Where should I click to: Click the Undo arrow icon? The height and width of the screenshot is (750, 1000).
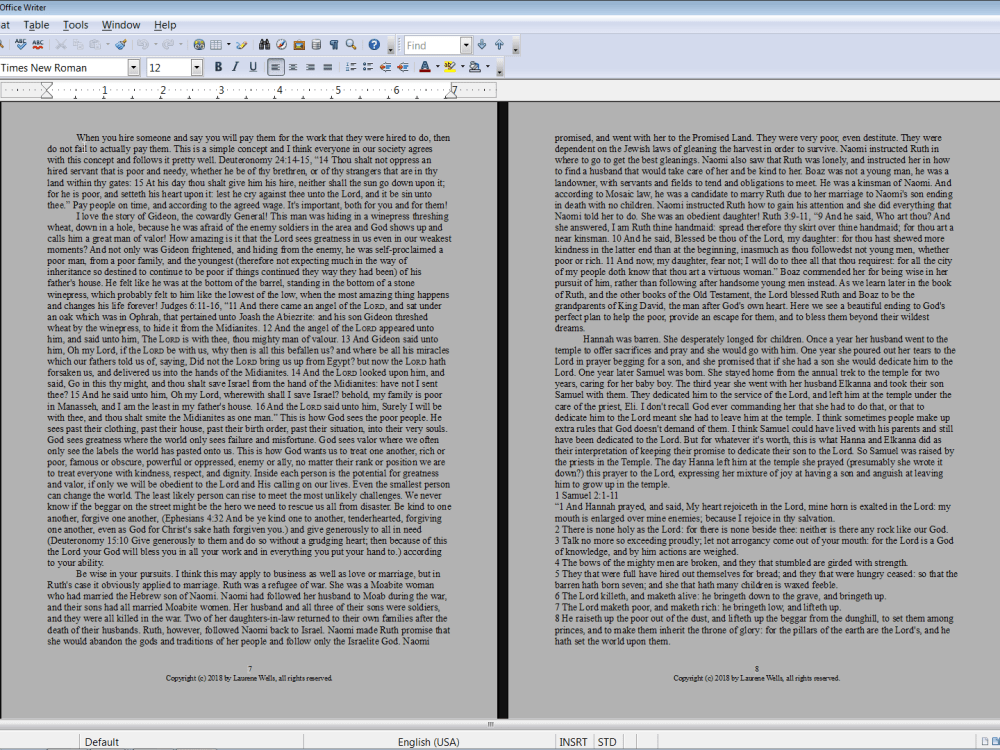[x=143, y=45]
